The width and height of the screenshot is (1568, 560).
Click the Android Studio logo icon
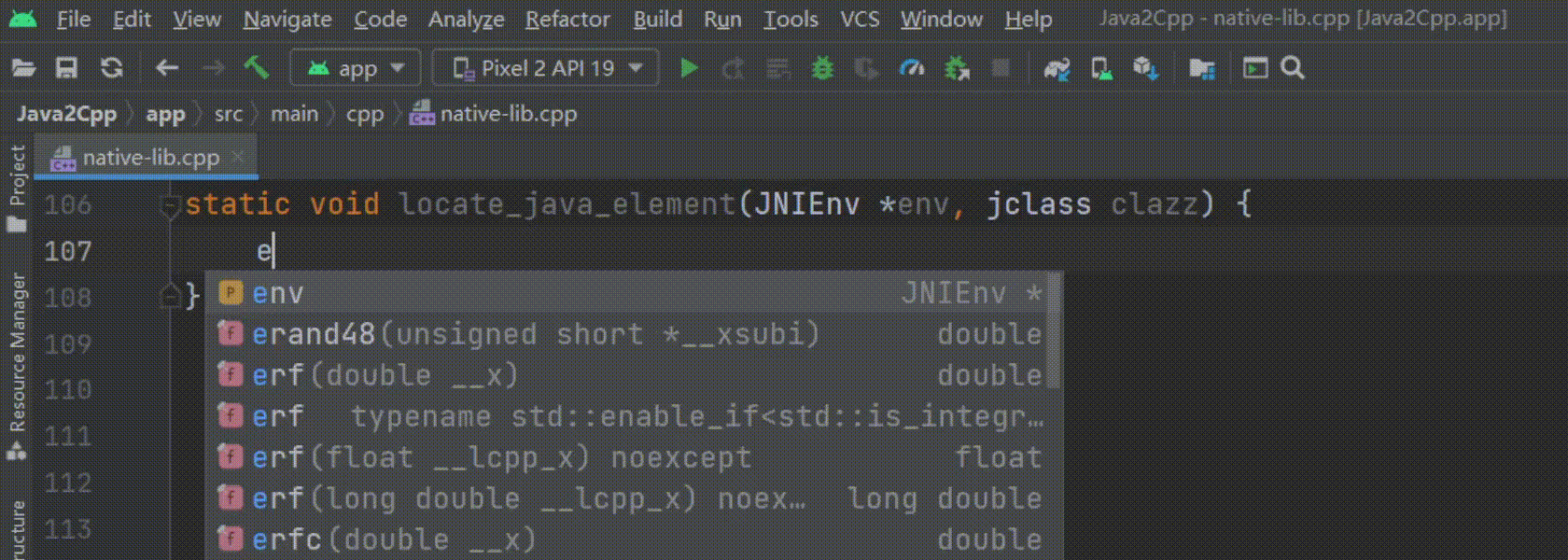coord(22,19)
